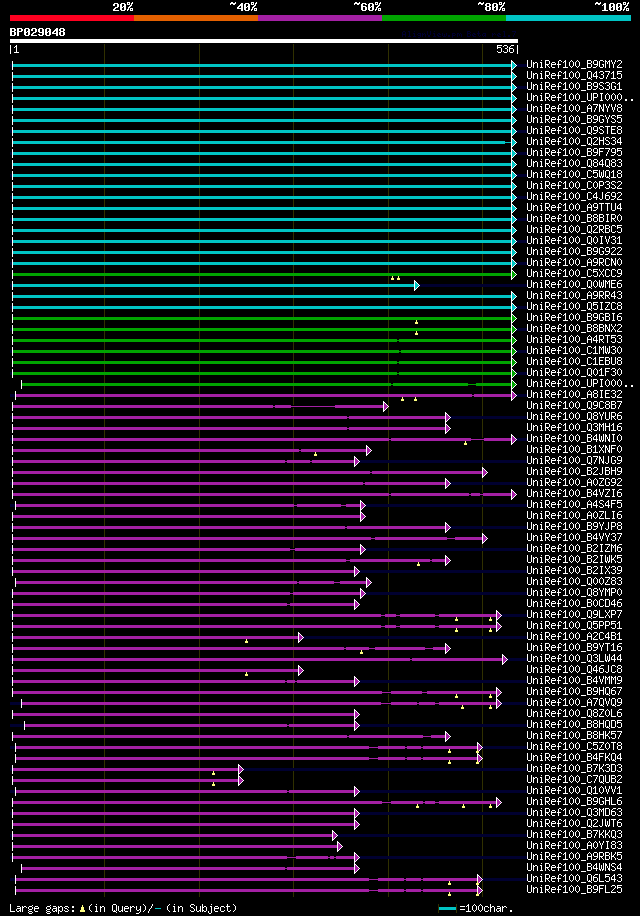Select the UniRef100_B4WNI0 label
The width and height of the screenshot is (640, 916).
point(574,439)
